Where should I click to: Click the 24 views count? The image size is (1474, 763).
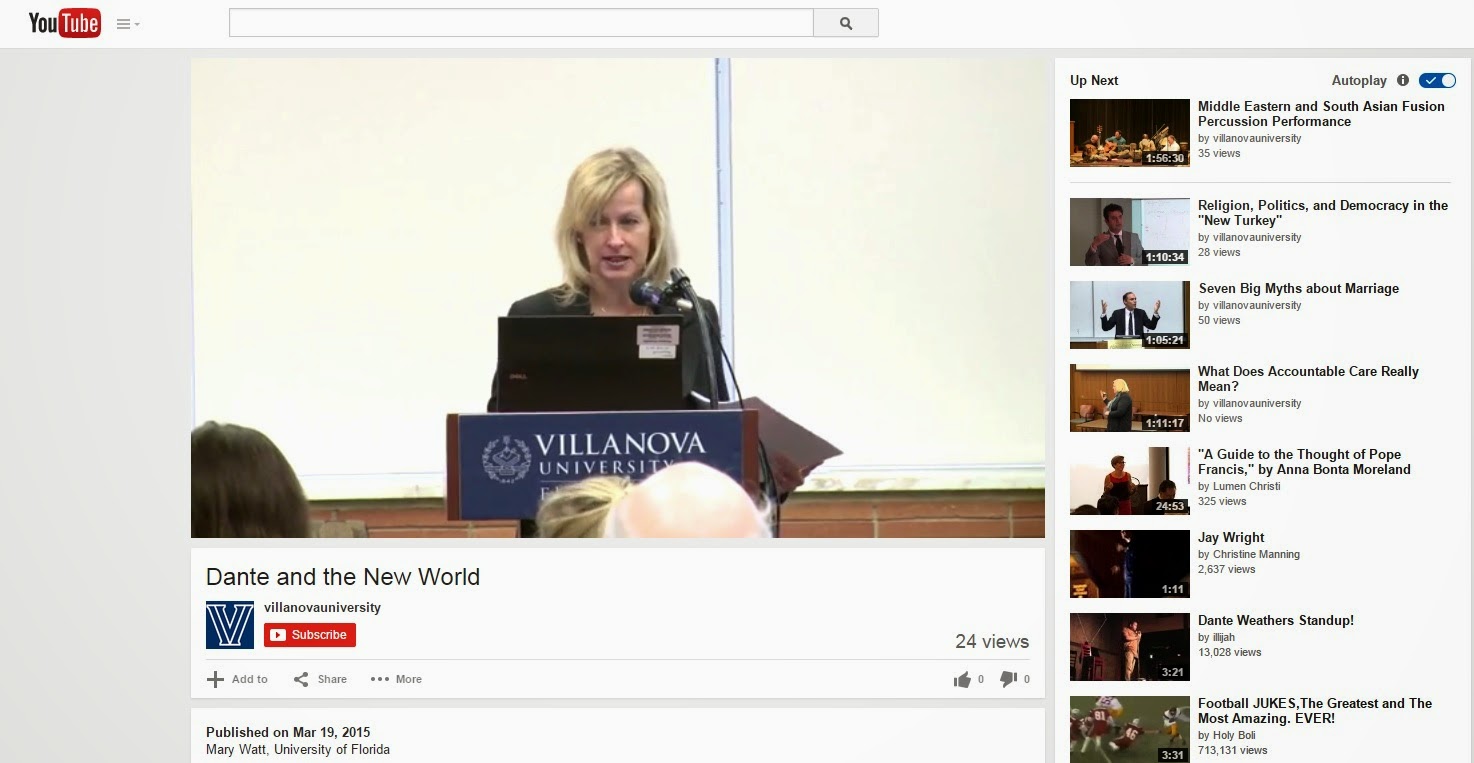coord(992,642)
